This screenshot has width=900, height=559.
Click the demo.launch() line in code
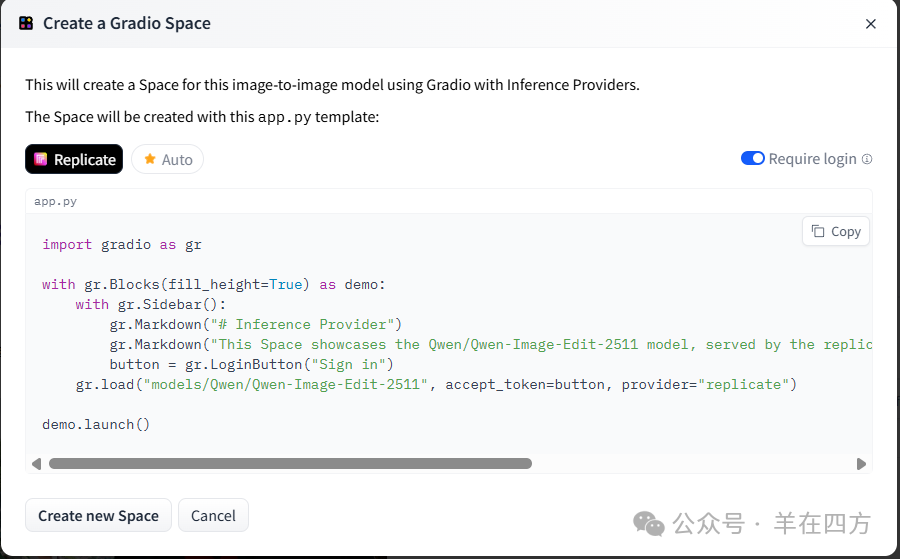[96, 424]
